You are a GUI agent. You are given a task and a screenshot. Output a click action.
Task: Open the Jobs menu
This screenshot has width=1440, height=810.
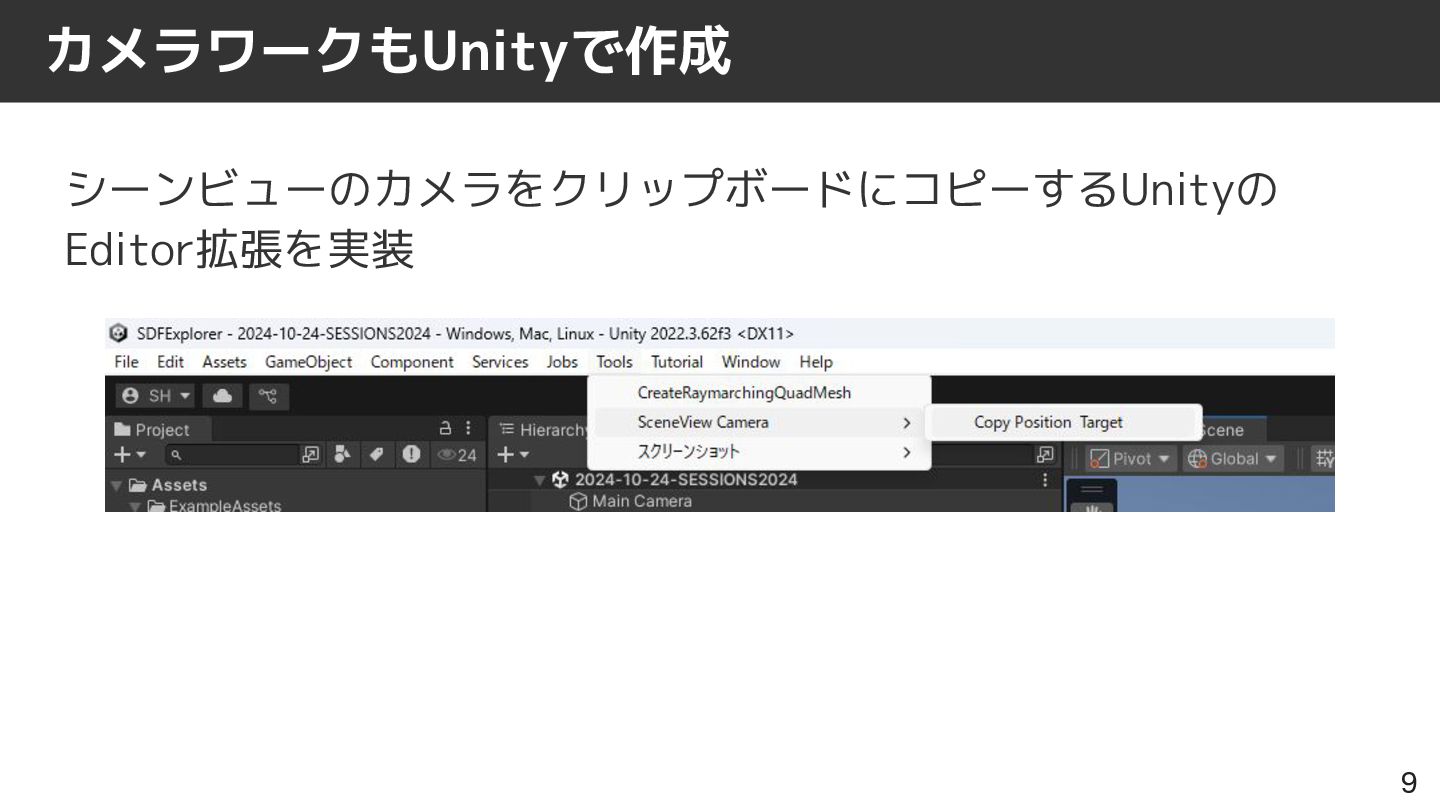(562, 362)
